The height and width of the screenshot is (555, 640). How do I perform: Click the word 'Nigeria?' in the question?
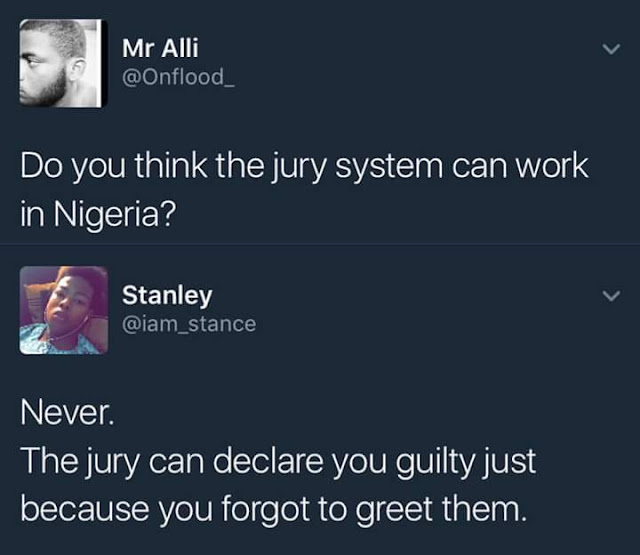point(115,214)
